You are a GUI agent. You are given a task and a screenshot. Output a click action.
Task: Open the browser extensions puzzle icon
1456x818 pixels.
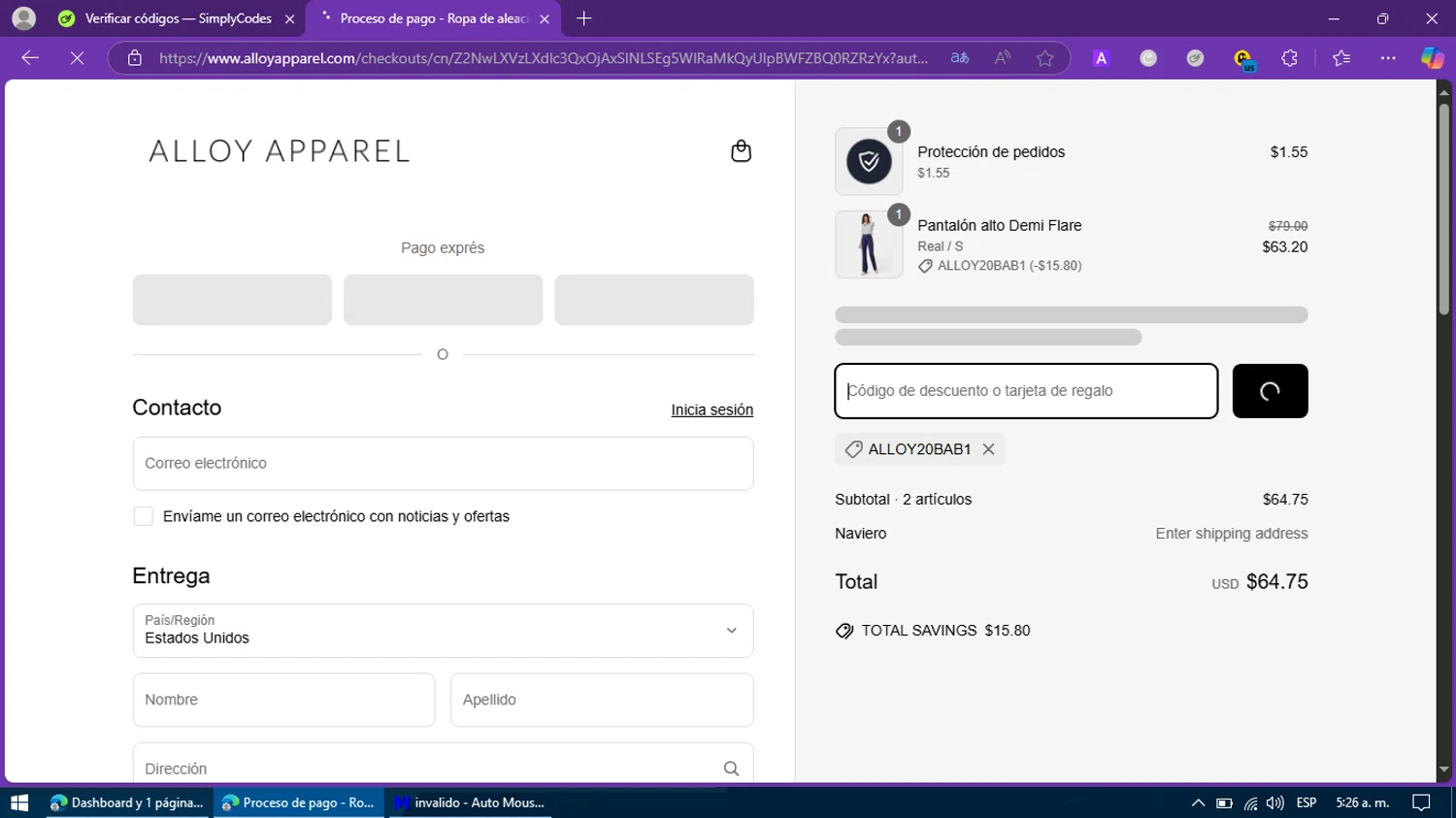coord(1289,58)
